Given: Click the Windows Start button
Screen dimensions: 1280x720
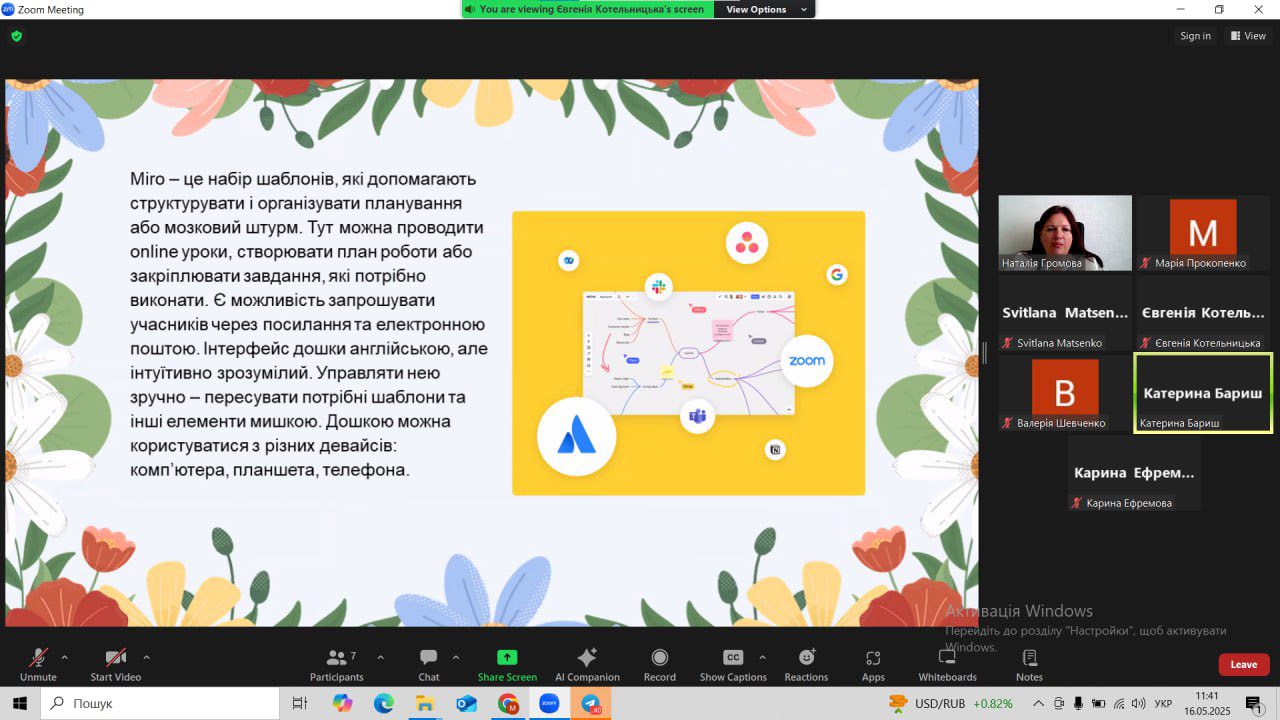Looking at the screenshot, I should click(19, 703).
